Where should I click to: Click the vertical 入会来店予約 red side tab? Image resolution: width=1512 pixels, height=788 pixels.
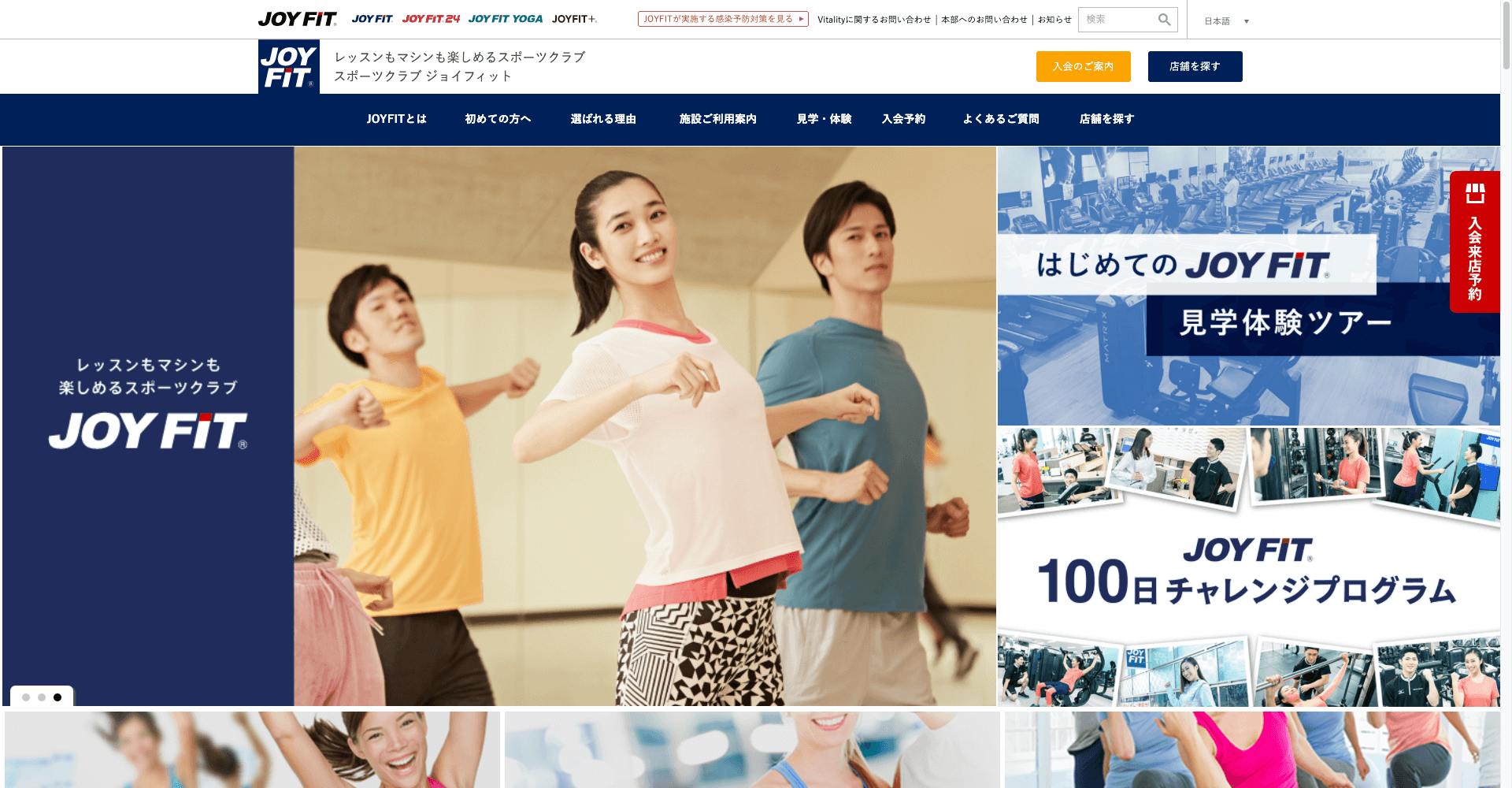[1475, 242]
